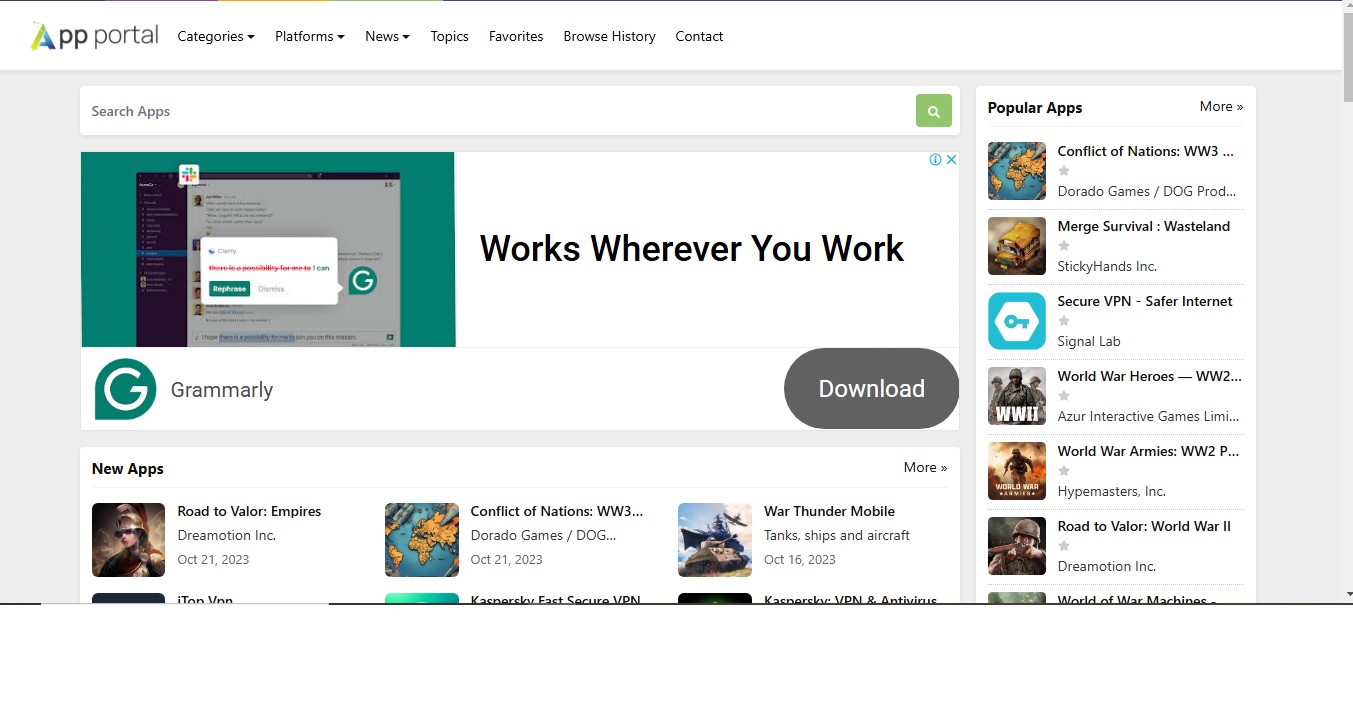Open the ad info icon

[935, 159]
